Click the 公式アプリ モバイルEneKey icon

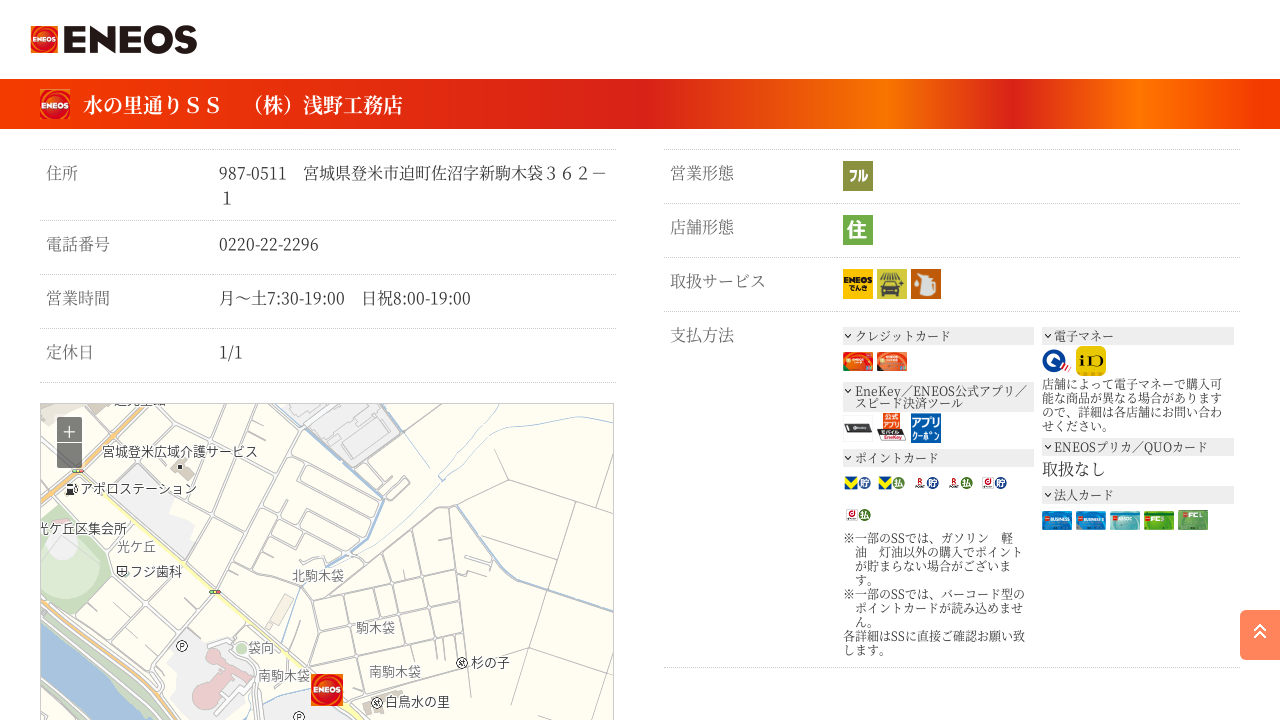(891, 428)
